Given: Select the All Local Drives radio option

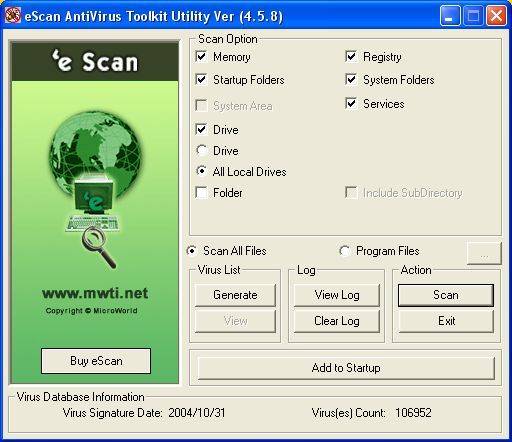Looking at the screenshot, I should [202, 171].
